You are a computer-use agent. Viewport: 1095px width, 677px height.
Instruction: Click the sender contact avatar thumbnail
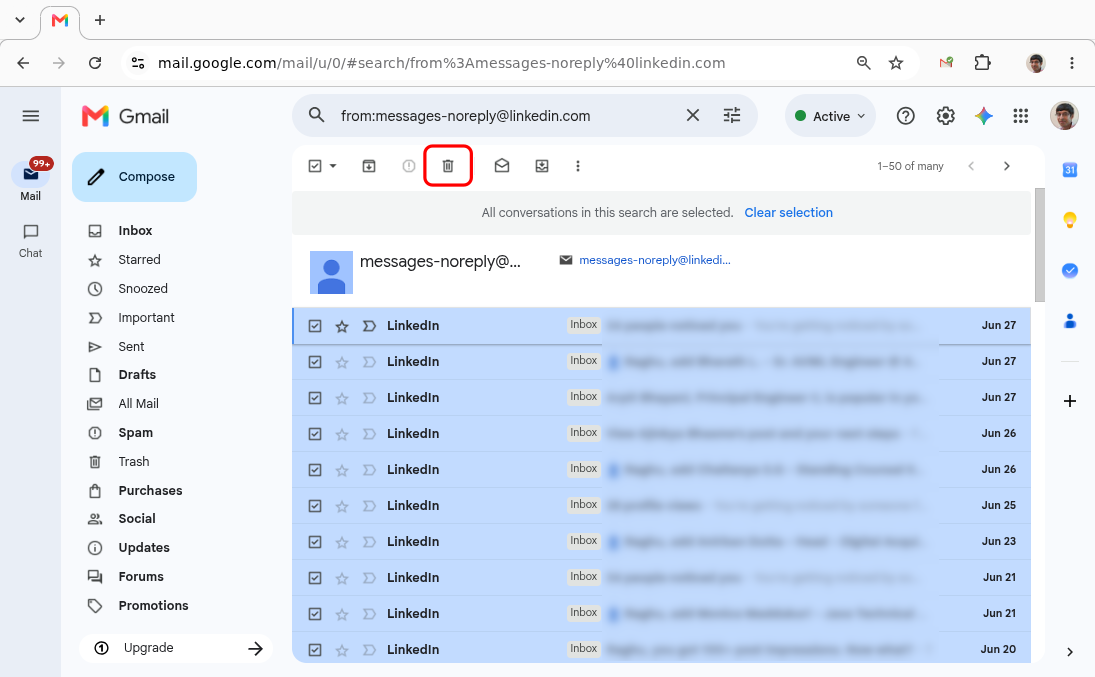point(331,272)
